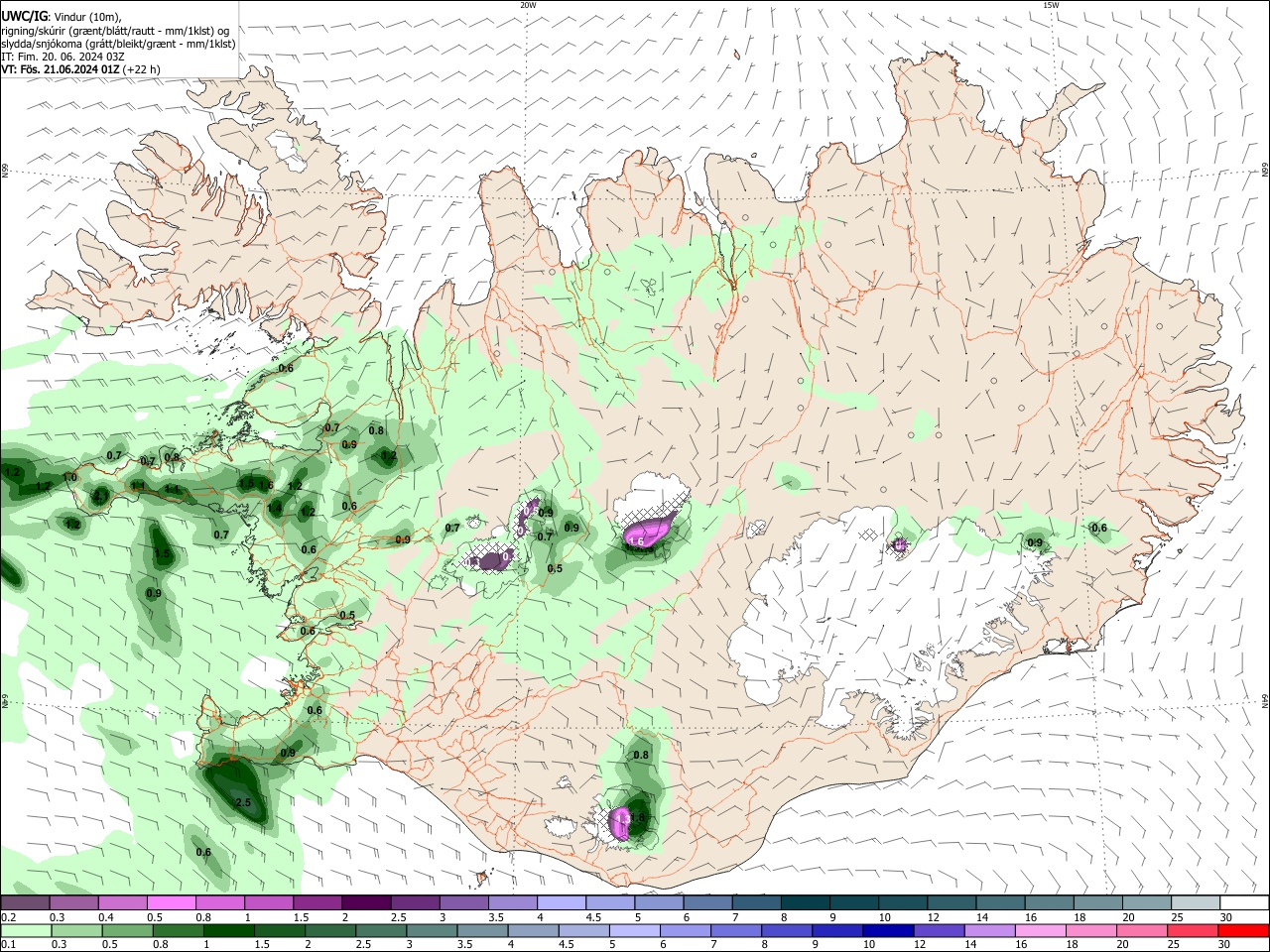Pick the rain-scale swatch between 0.8 and 1

point(179,930)
